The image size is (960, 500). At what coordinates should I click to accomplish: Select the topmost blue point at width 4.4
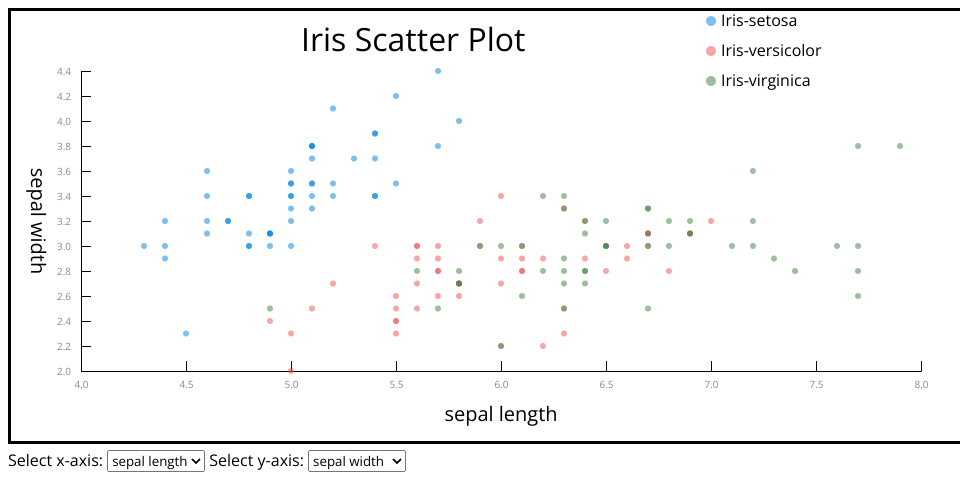pyautogui.click(x=438, y=71)
